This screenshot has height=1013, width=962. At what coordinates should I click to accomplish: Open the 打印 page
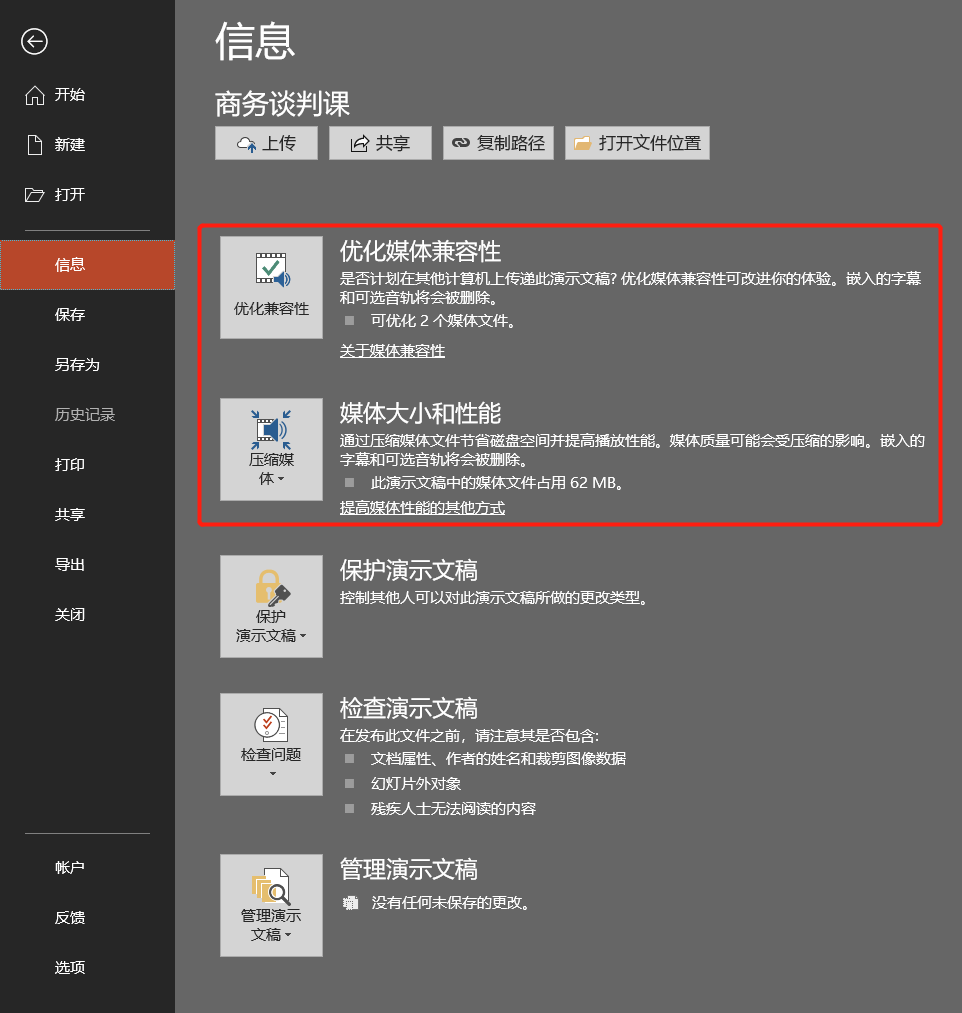(x=87, y=465)
